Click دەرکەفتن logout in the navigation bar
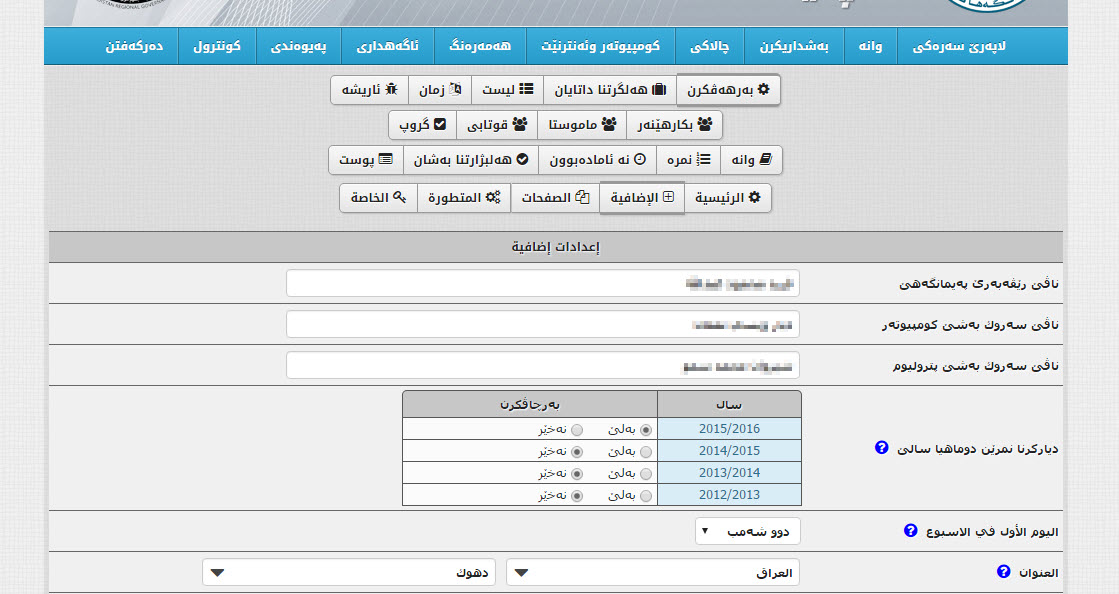This screenshot has height=594, width=1119. pos(135,47)
